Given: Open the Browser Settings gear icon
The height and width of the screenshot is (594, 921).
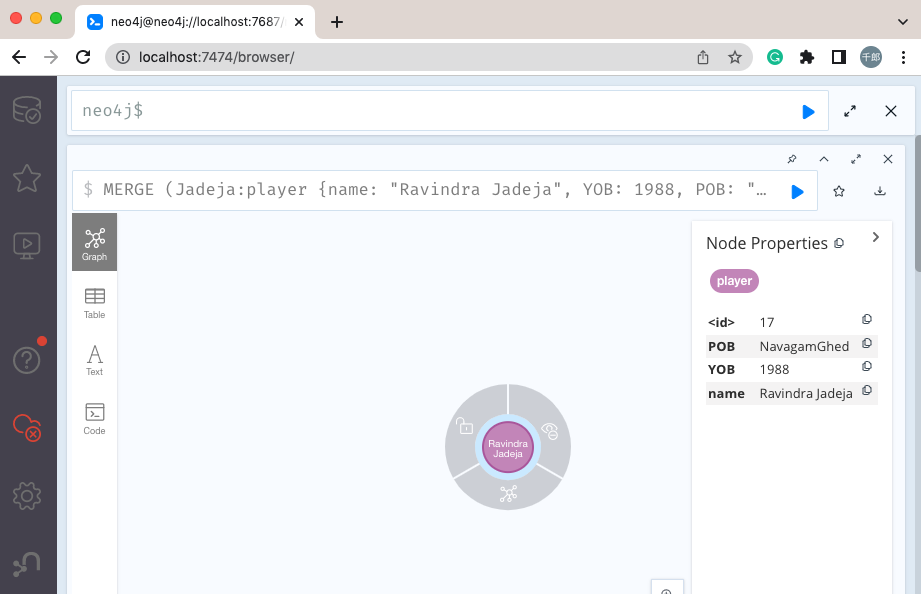Looking at the screenshot, I should (27, 496).
